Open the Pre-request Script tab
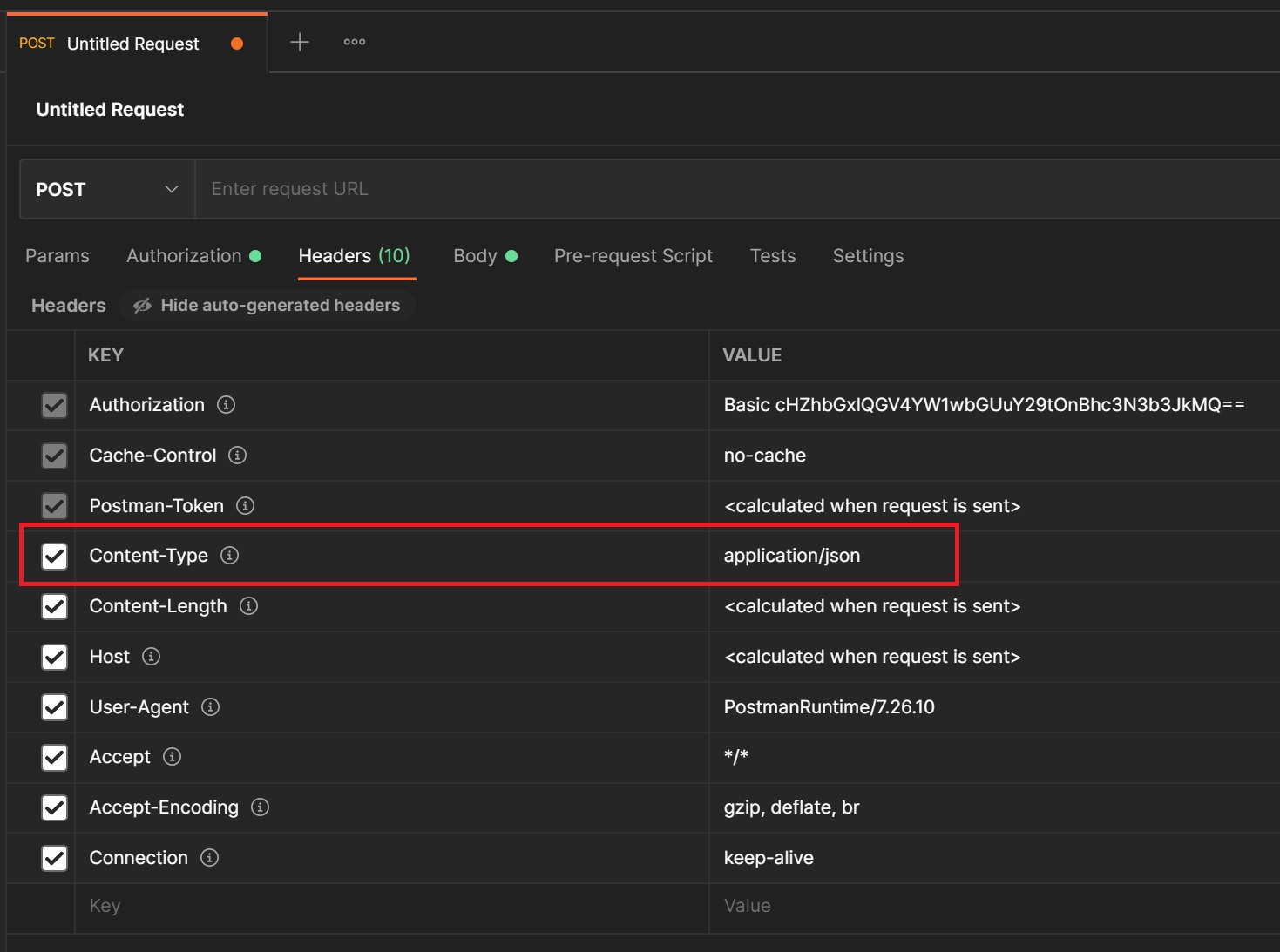The width and height of the screenshot is (1280, 952). (x=633, y=256)
